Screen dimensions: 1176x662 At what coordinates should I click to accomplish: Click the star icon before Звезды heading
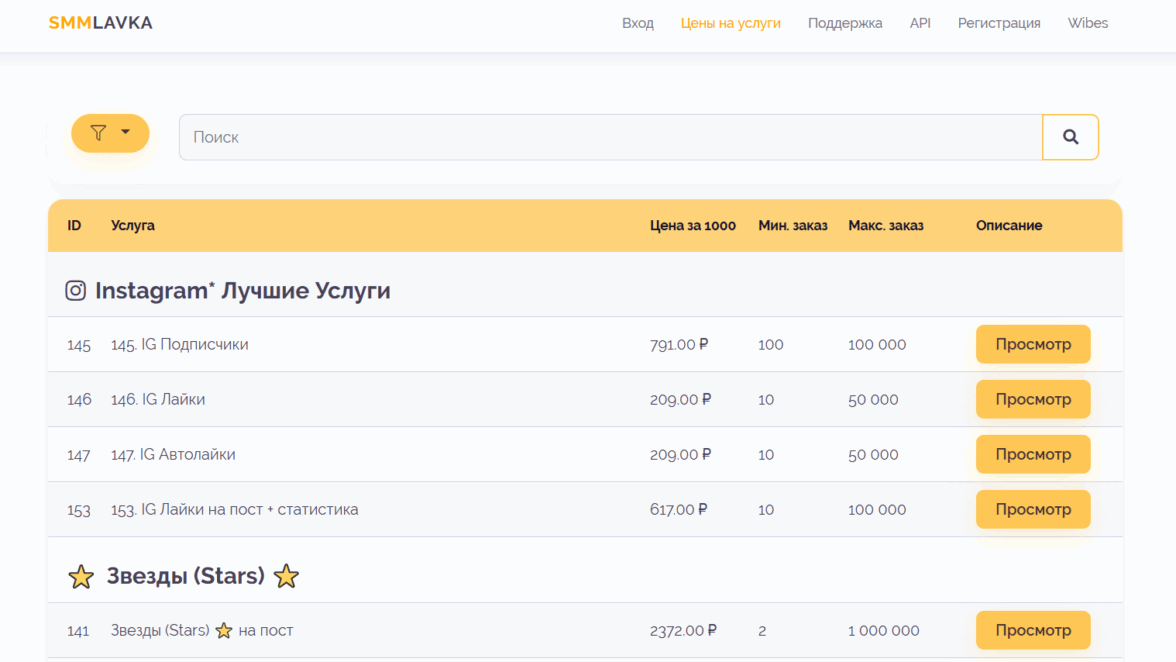(x=81, y=577)
